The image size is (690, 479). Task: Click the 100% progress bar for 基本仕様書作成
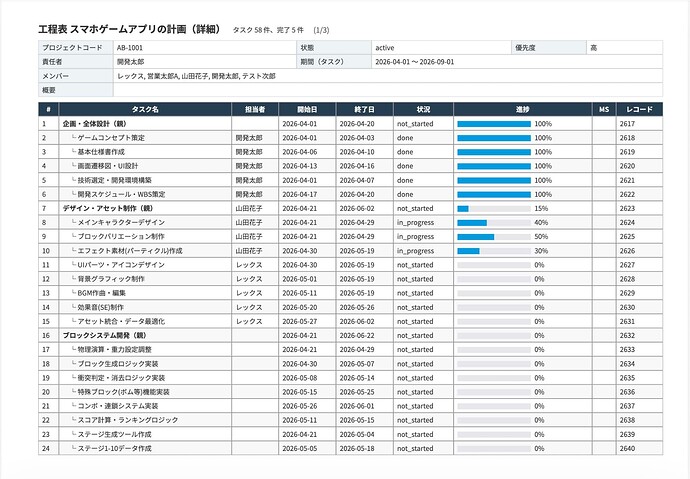click(494, 152)
